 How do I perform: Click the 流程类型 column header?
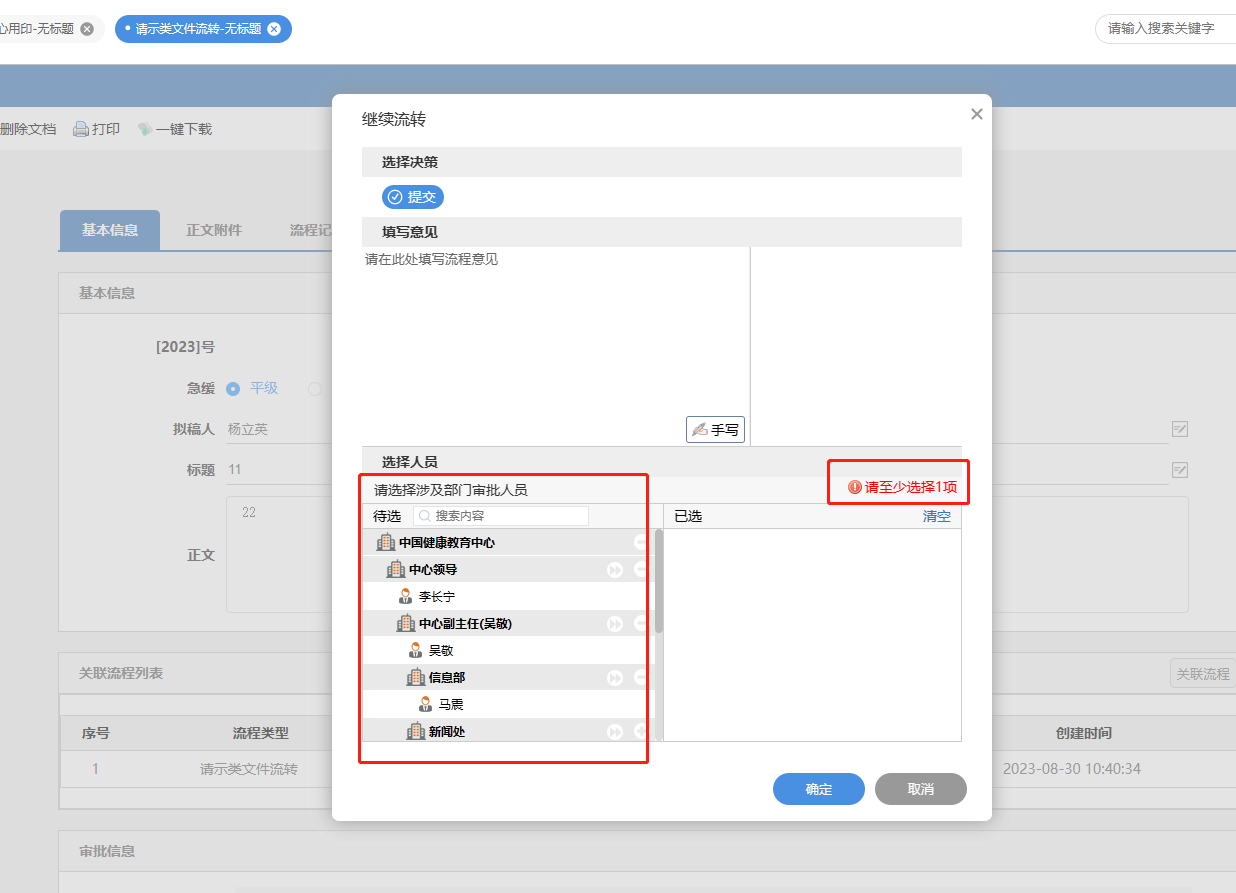[x=261, y=733]
